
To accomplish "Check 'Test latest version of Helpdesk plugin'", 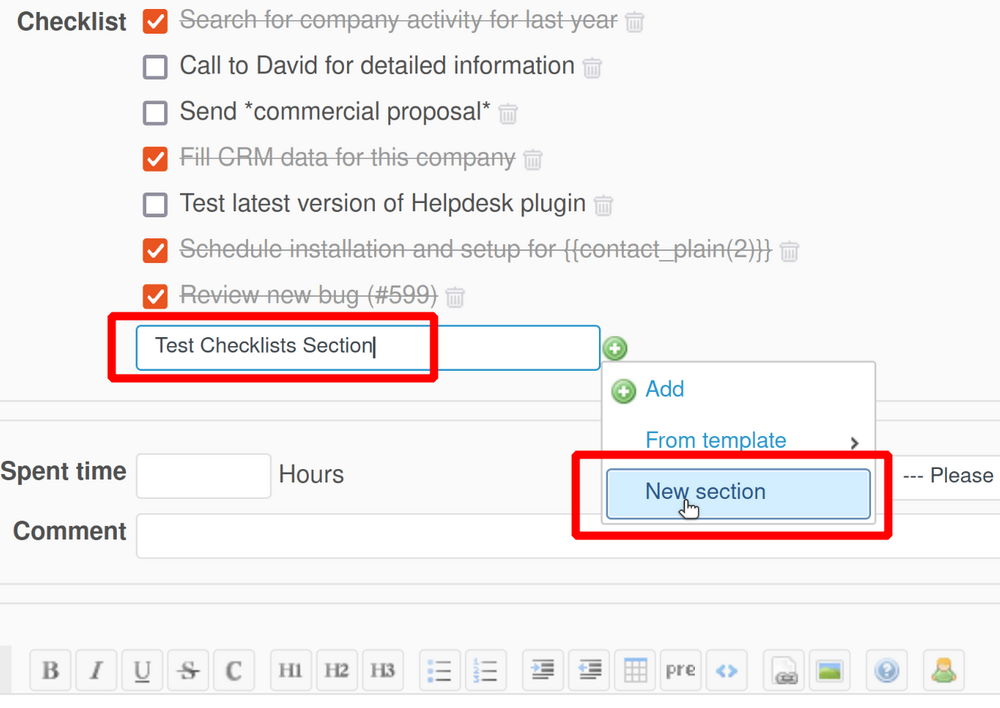I will coord(155,204).
